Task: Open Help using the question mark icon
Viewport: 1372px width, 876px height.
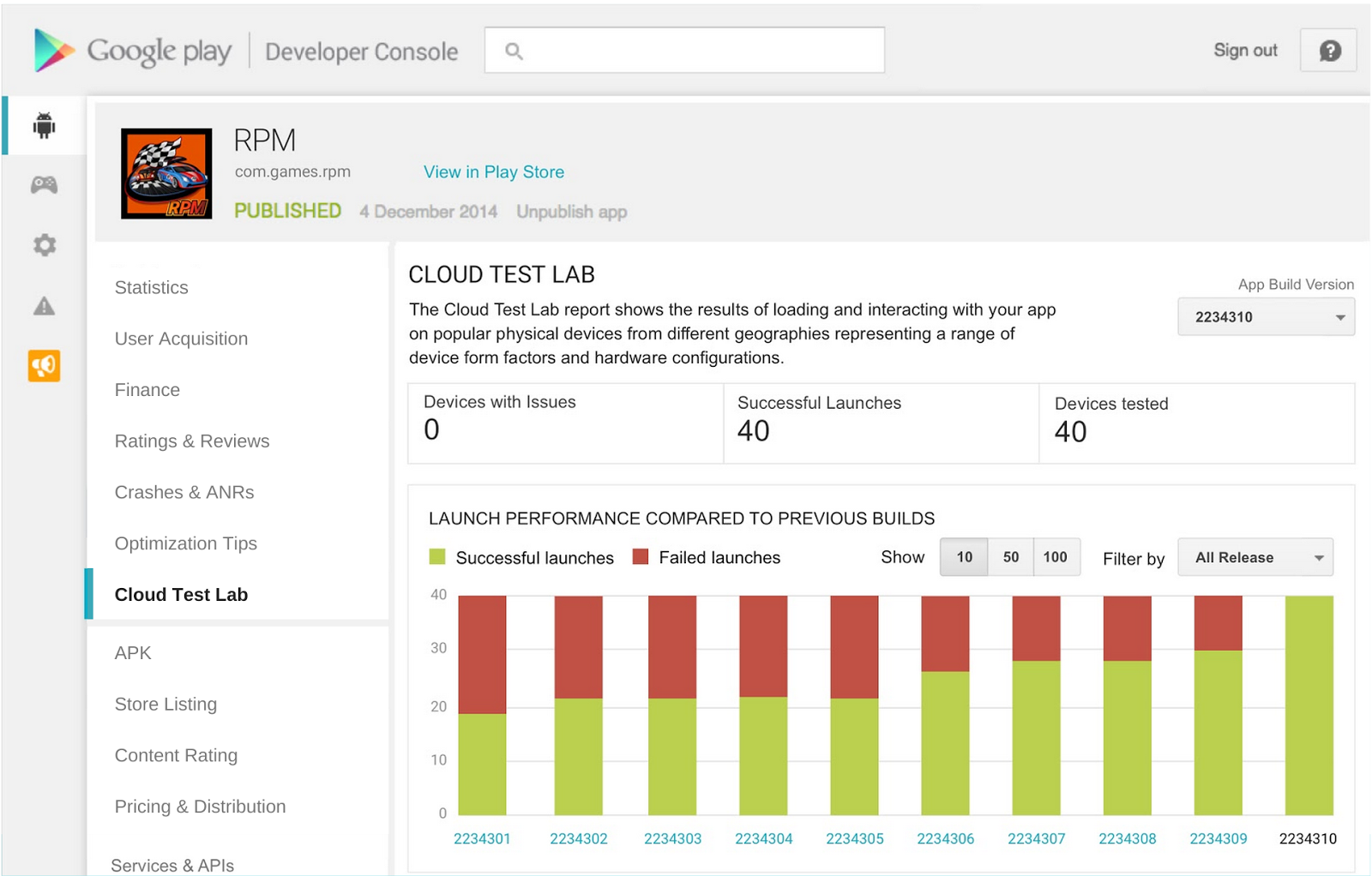Action: tap(1327, 50)
